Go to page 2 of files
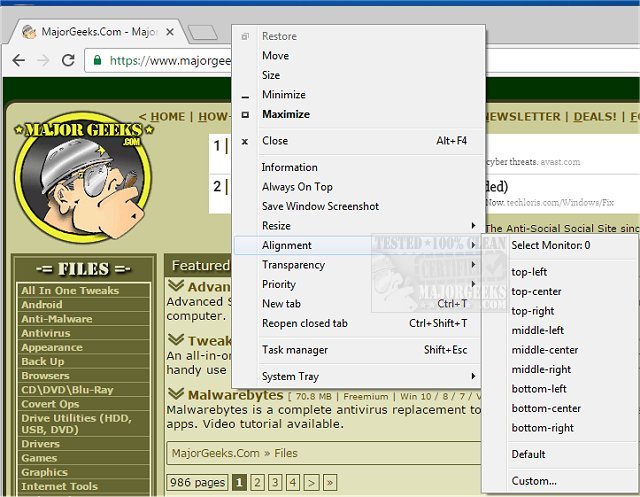The height and width of the screenshot is (497, 640). 257,483
